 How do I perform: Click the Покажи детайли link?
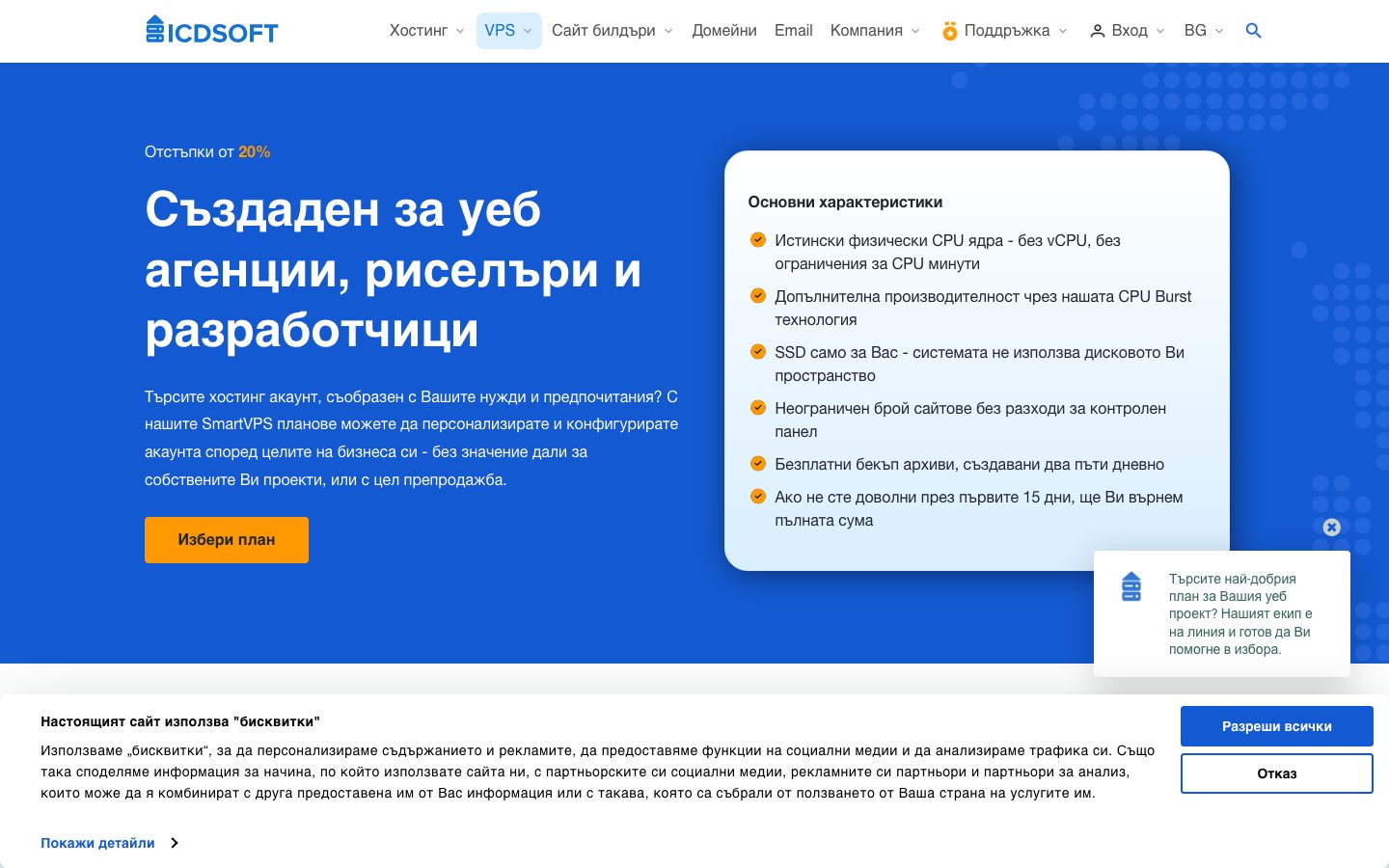pos(97,843)
